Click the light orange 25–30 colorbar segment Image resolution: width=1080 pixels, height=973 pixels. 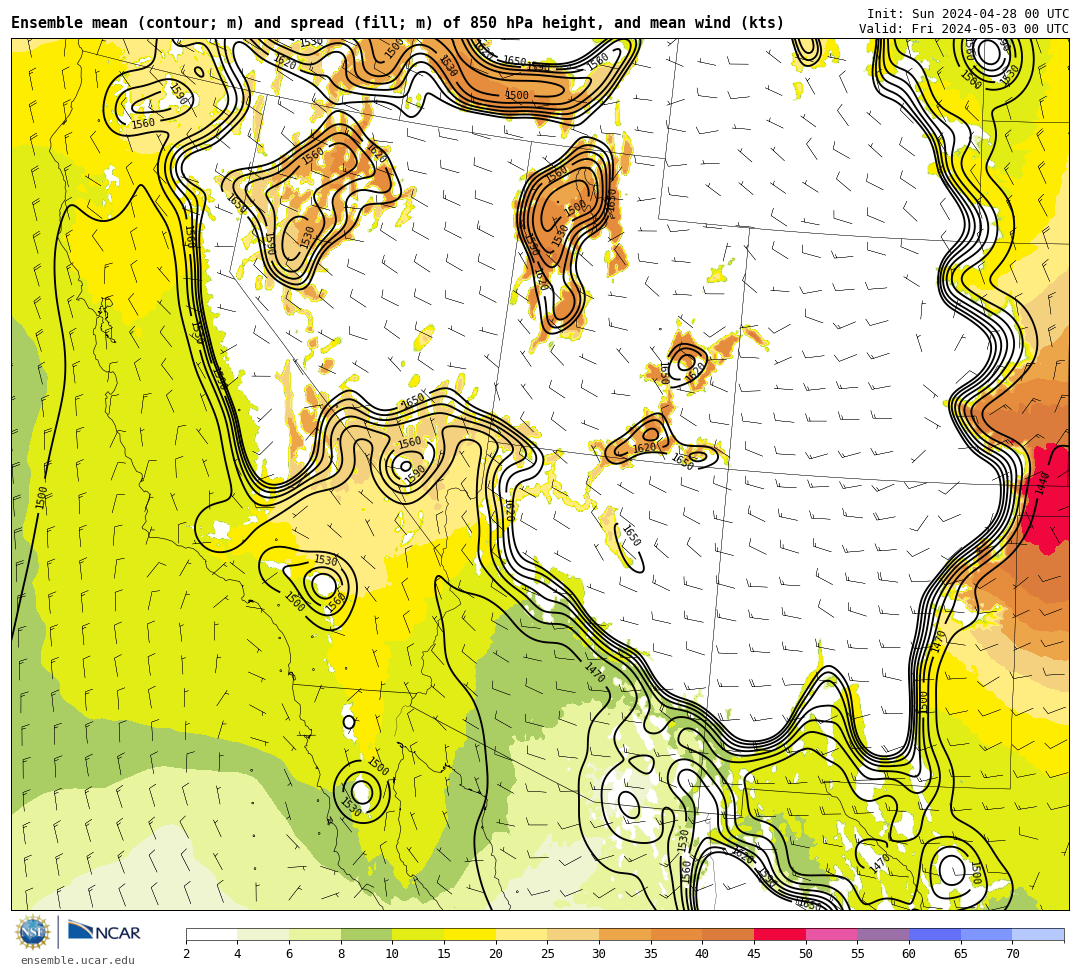[573, 934]
